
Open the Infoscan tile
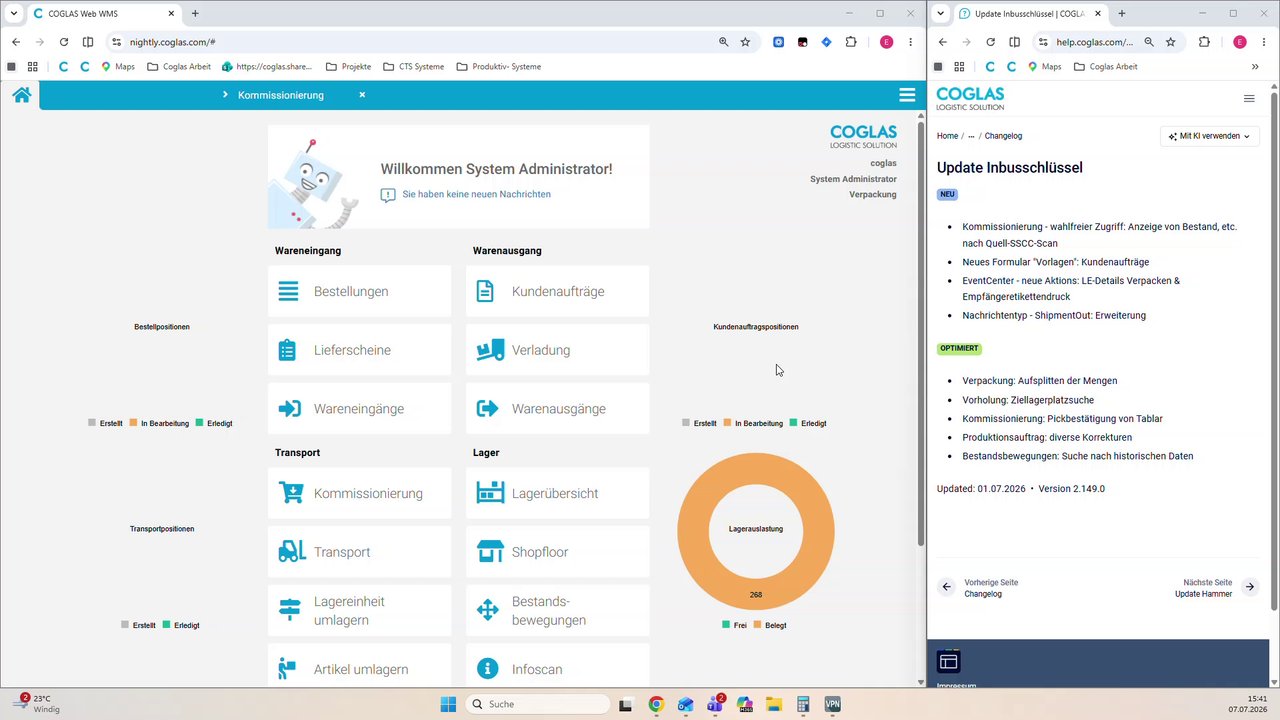click(x=557, y=665)
